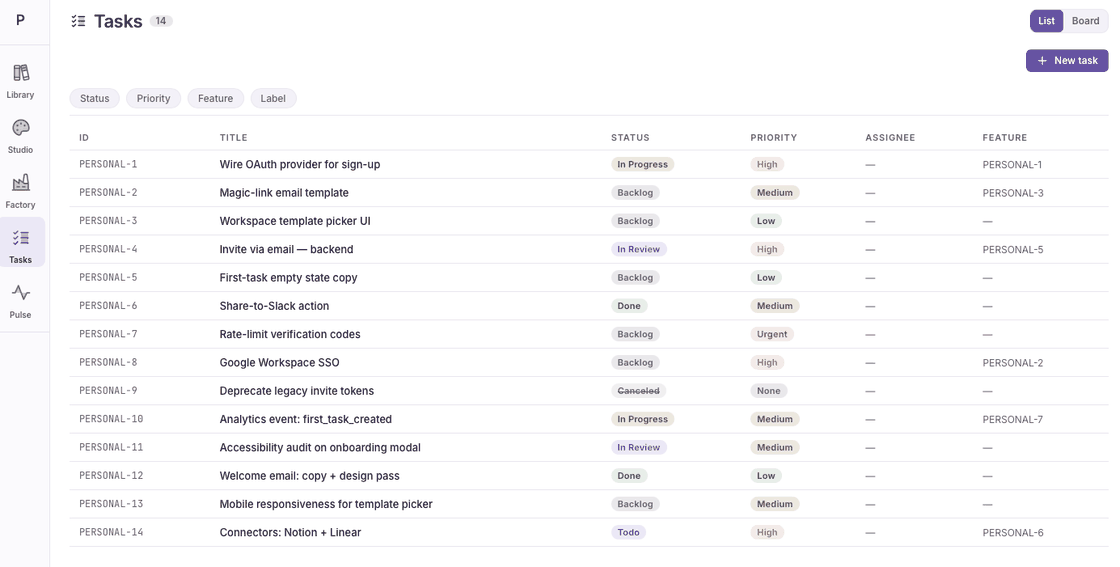Click feature PERSONAL-7 in Analytics event row
Image resolution: width=1120 pixels, height=567 pixels.
[1013, 419]
